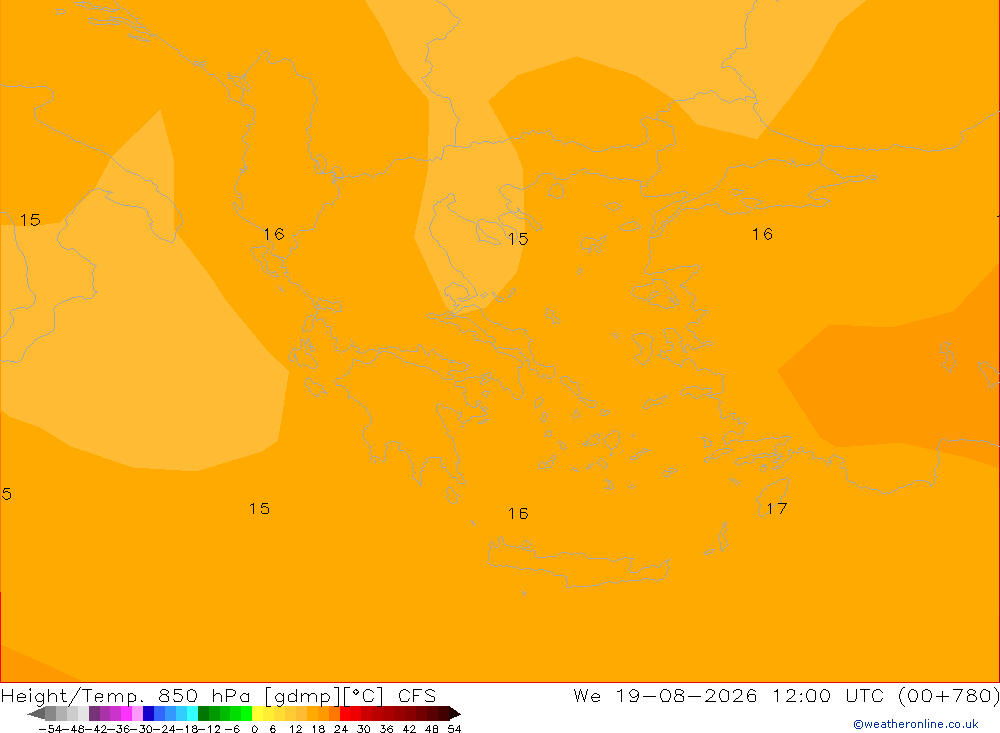
Task: Click the (00+780) forecast hour text
Action: pos(949,695)
